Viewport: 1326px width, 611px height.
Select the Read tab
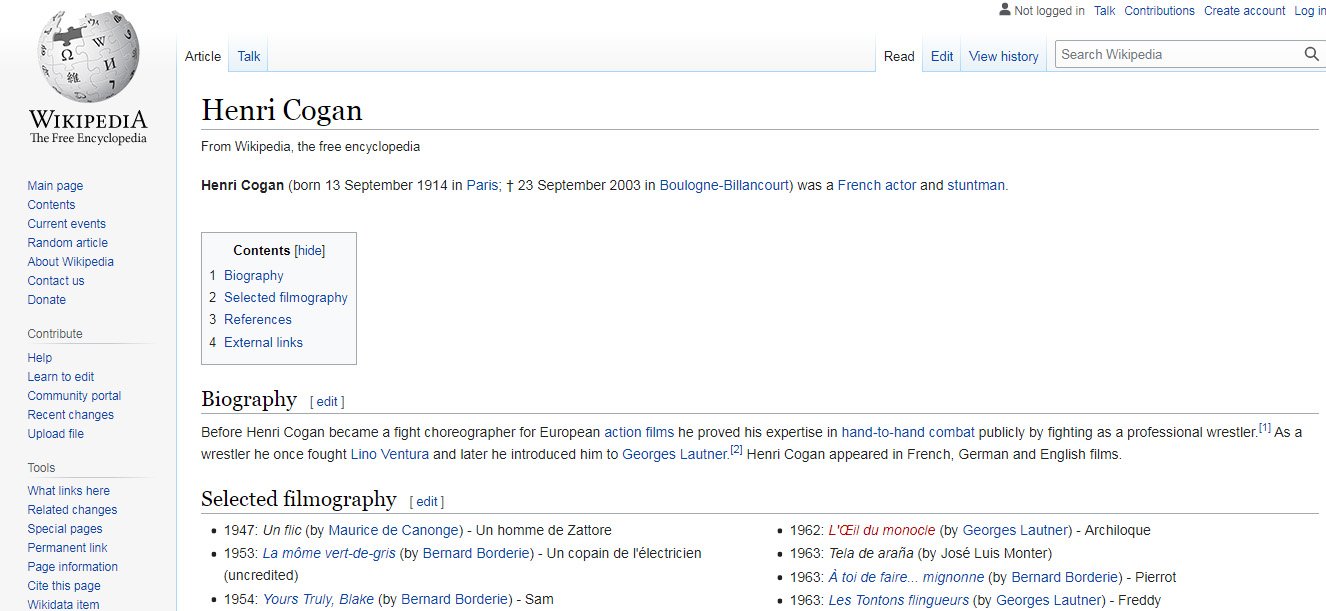[899, 56]
